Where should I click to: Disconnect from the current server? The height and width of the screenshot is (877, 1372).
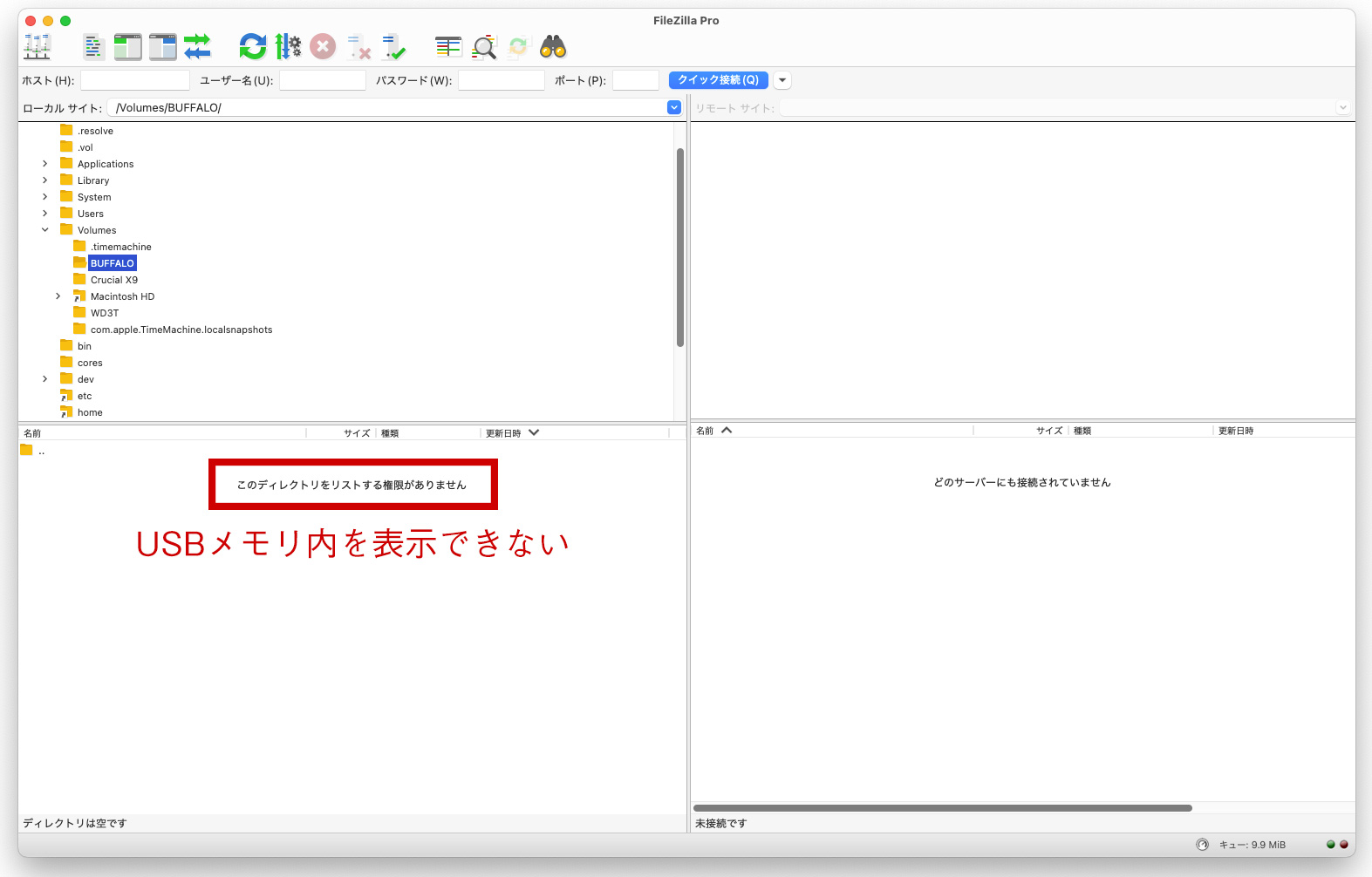click(358, 47)
